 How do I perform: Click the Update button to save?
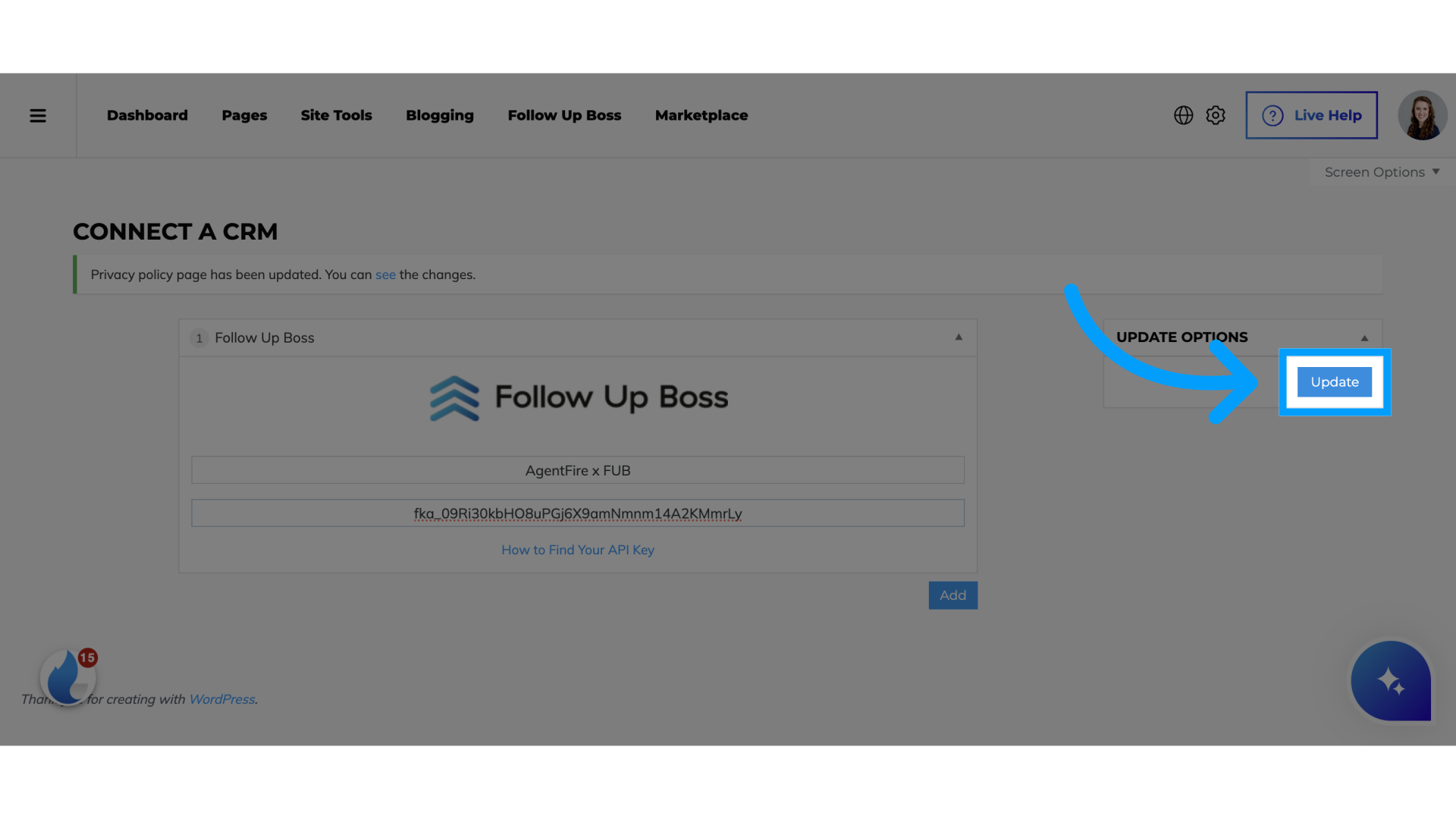[x=1335, y=382]
